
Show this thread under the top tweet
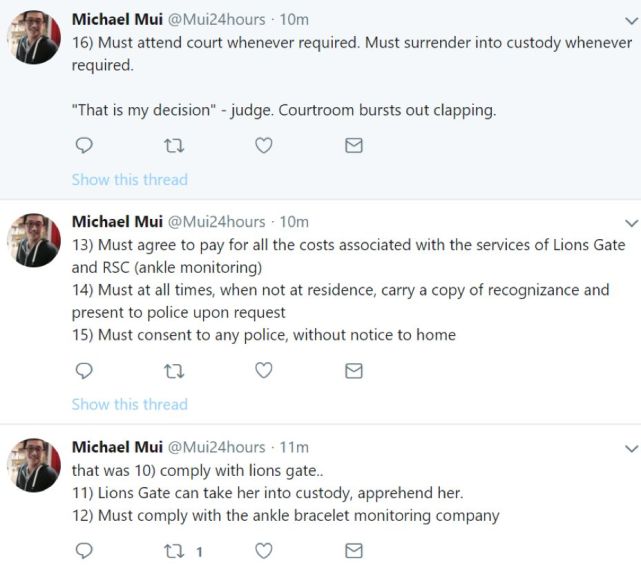(x=129, y=180)
